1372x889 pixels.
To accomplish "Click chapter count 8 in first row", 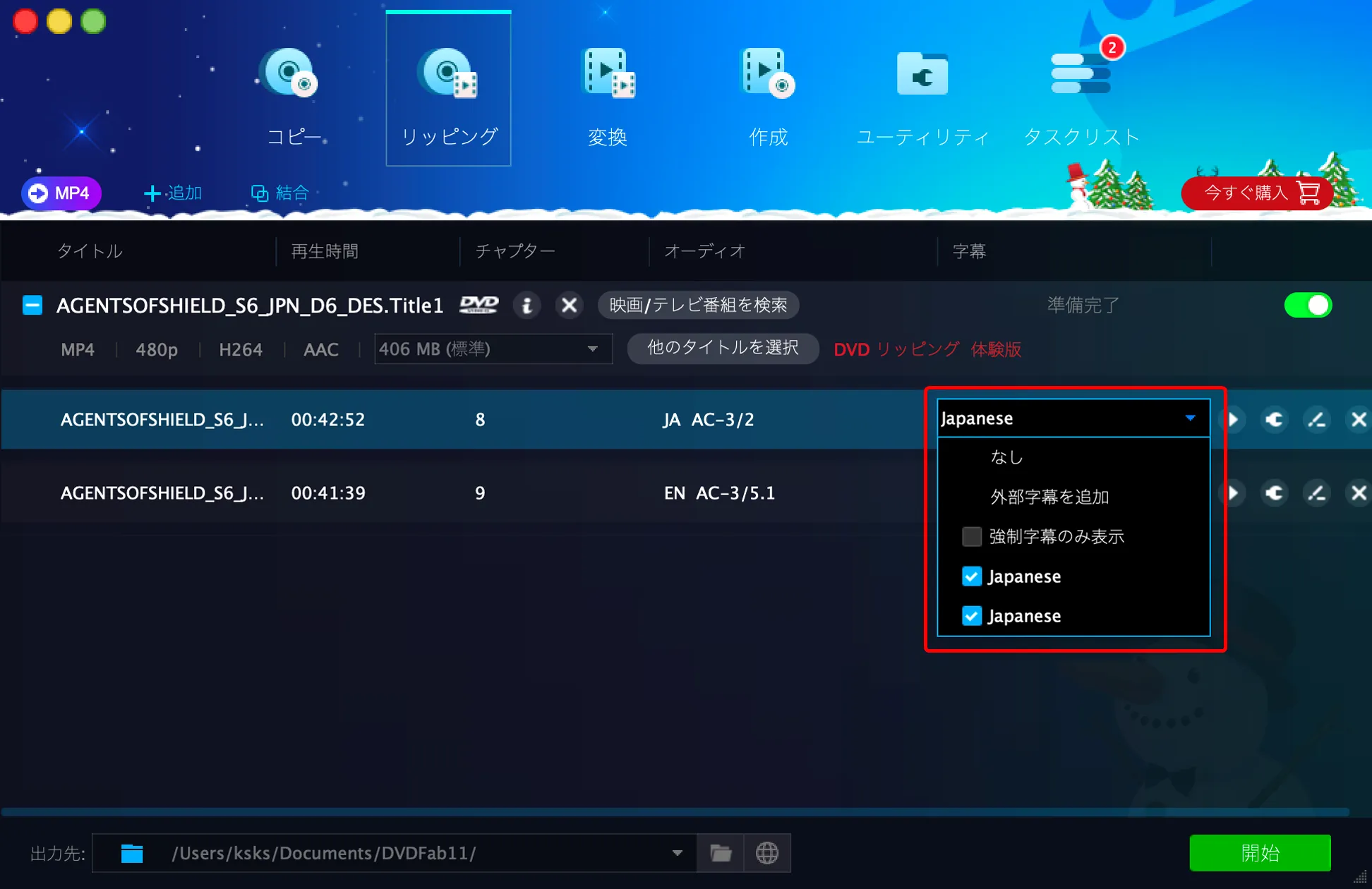I will [x=480, y=420].
